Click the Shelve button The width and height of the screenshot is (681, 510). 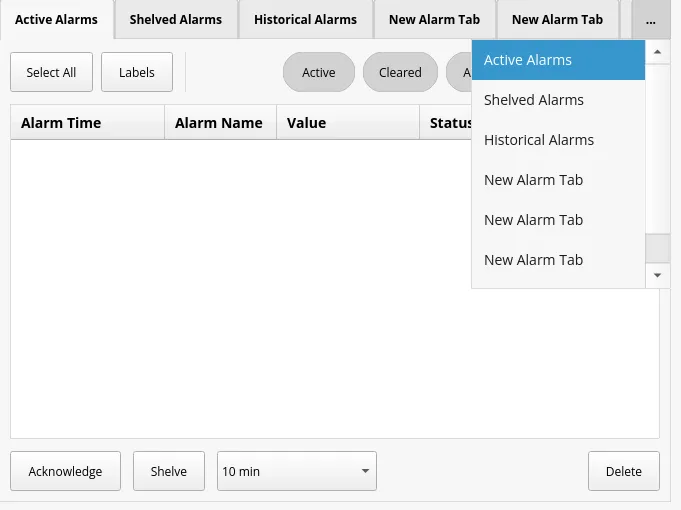pyautogui.click(x=169, y=471)
